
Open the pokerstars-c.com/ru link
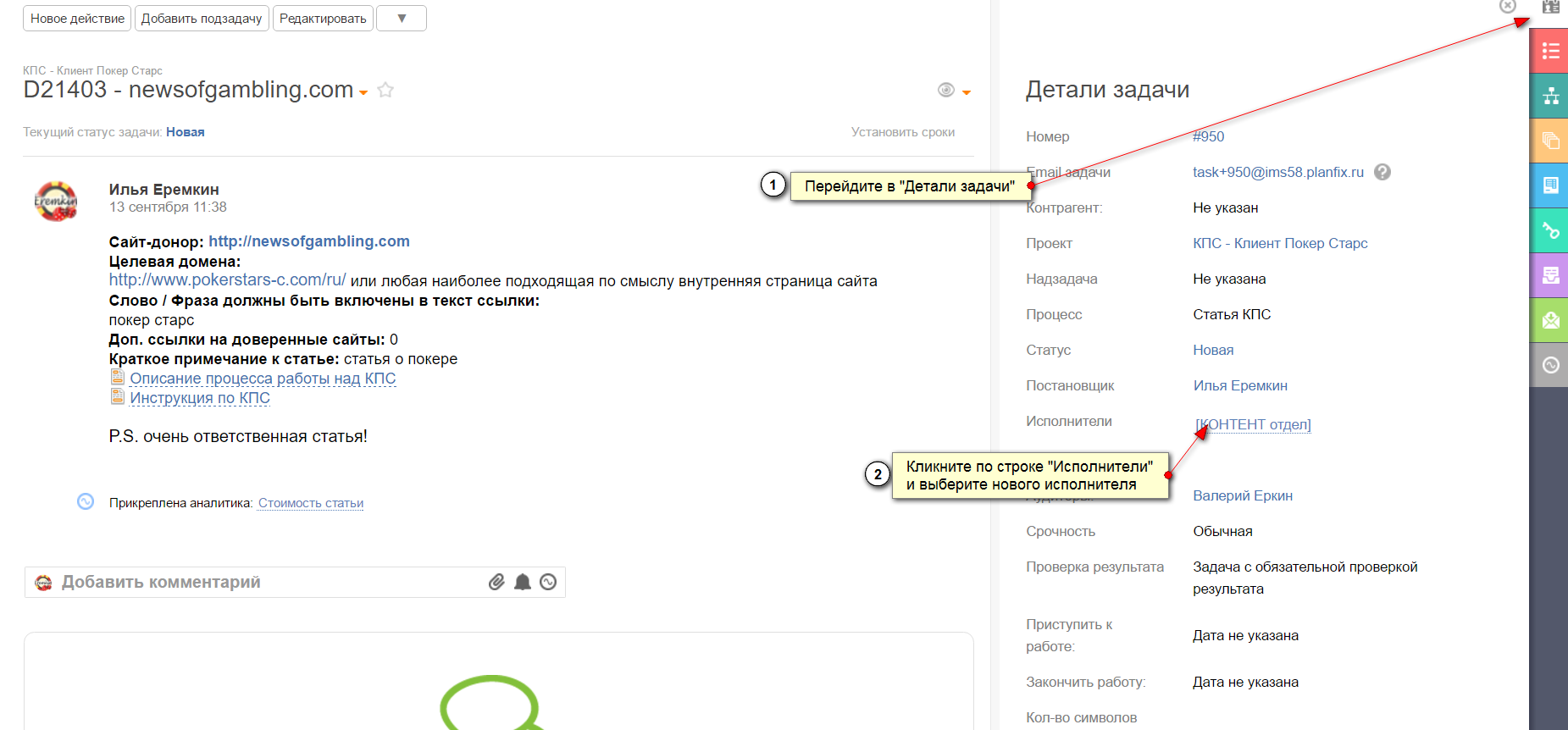tap(228, 280)
